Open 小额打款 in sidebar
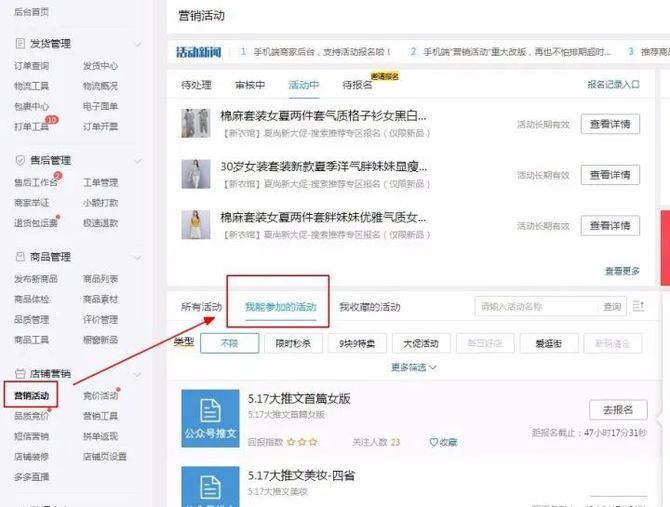Viewport: 670px width, 507px height. coord(100,202)
